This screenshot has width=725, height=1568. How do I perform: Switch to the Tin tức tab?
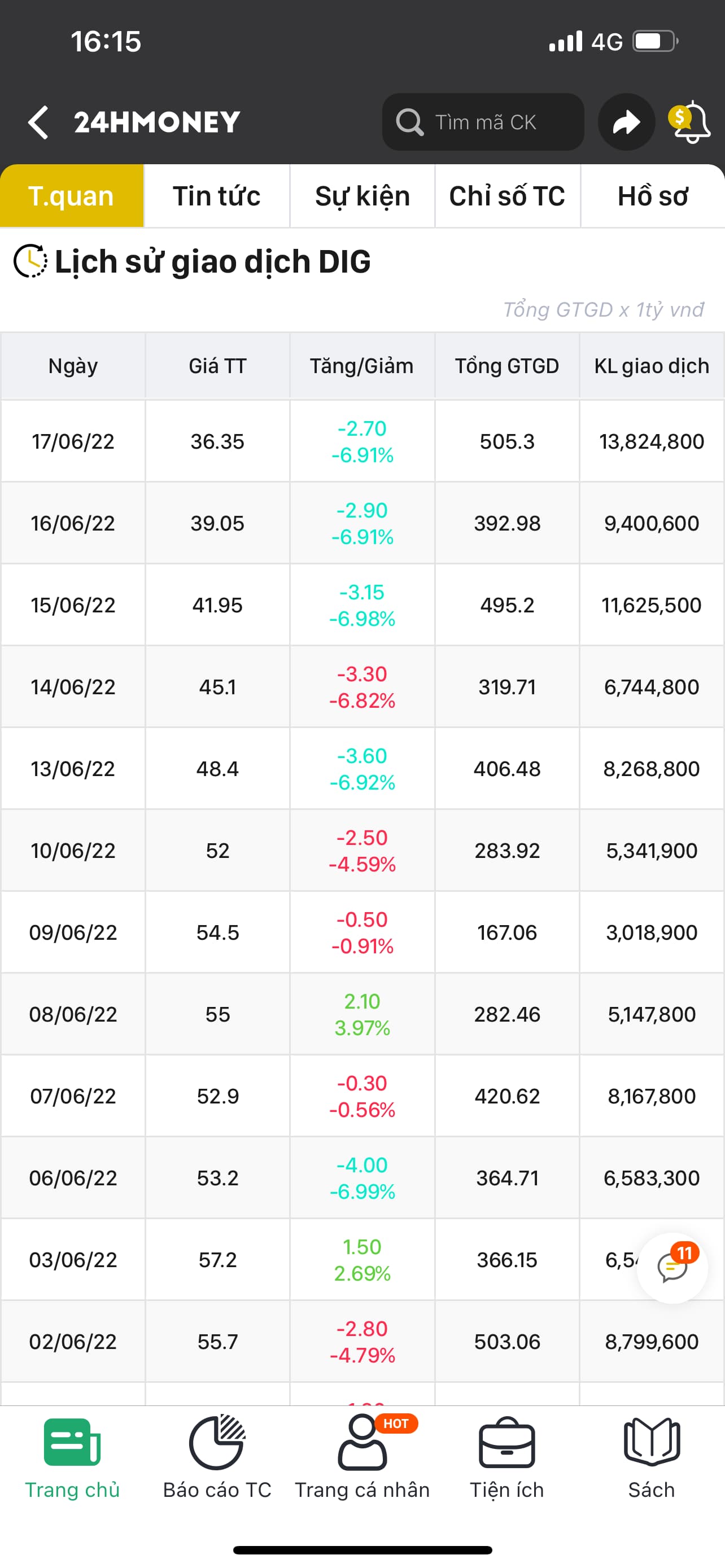pyautogui.click(x=217, y=196)
